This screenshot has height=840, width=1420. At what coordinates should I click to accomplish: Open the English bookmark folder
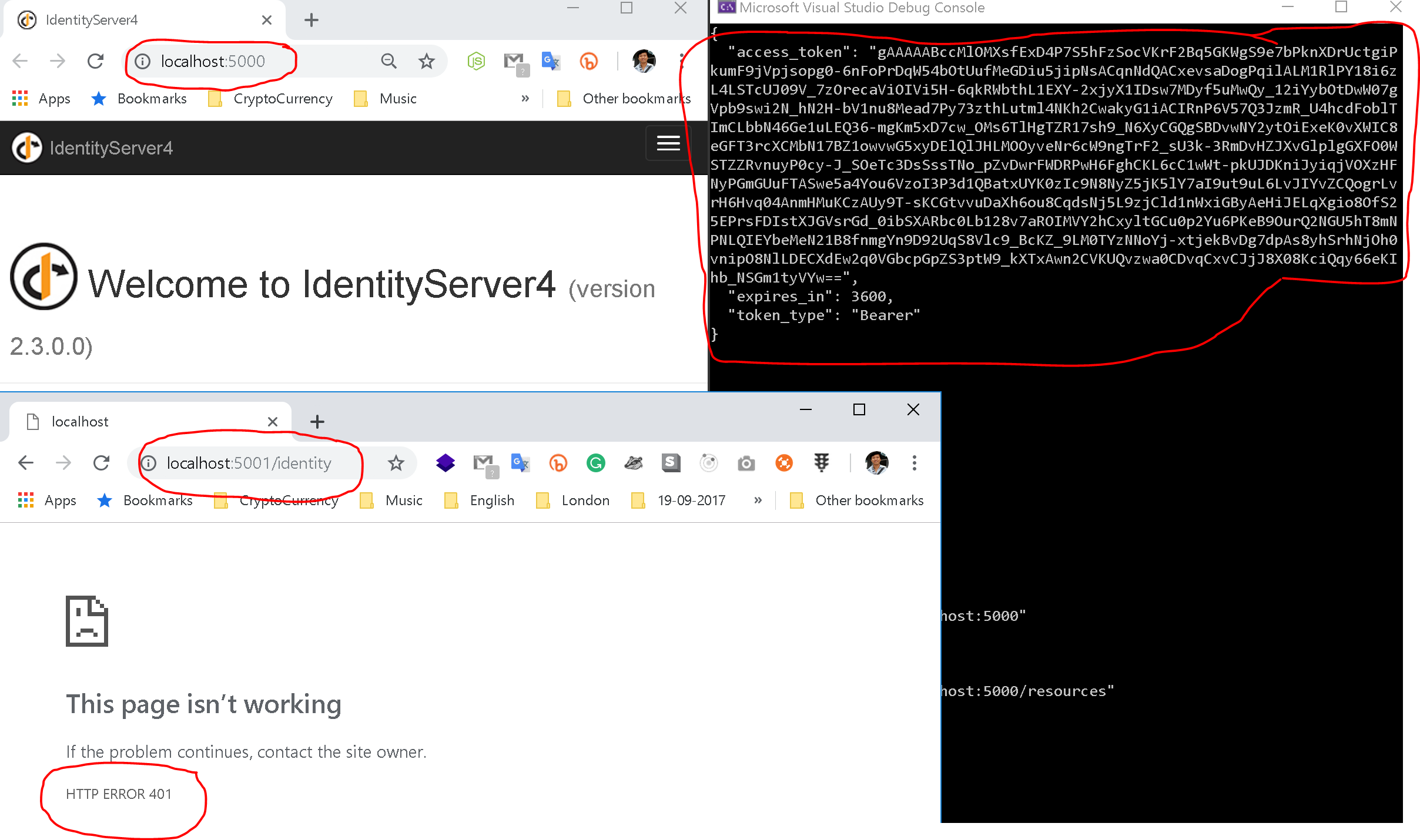[x=480, y=500]
